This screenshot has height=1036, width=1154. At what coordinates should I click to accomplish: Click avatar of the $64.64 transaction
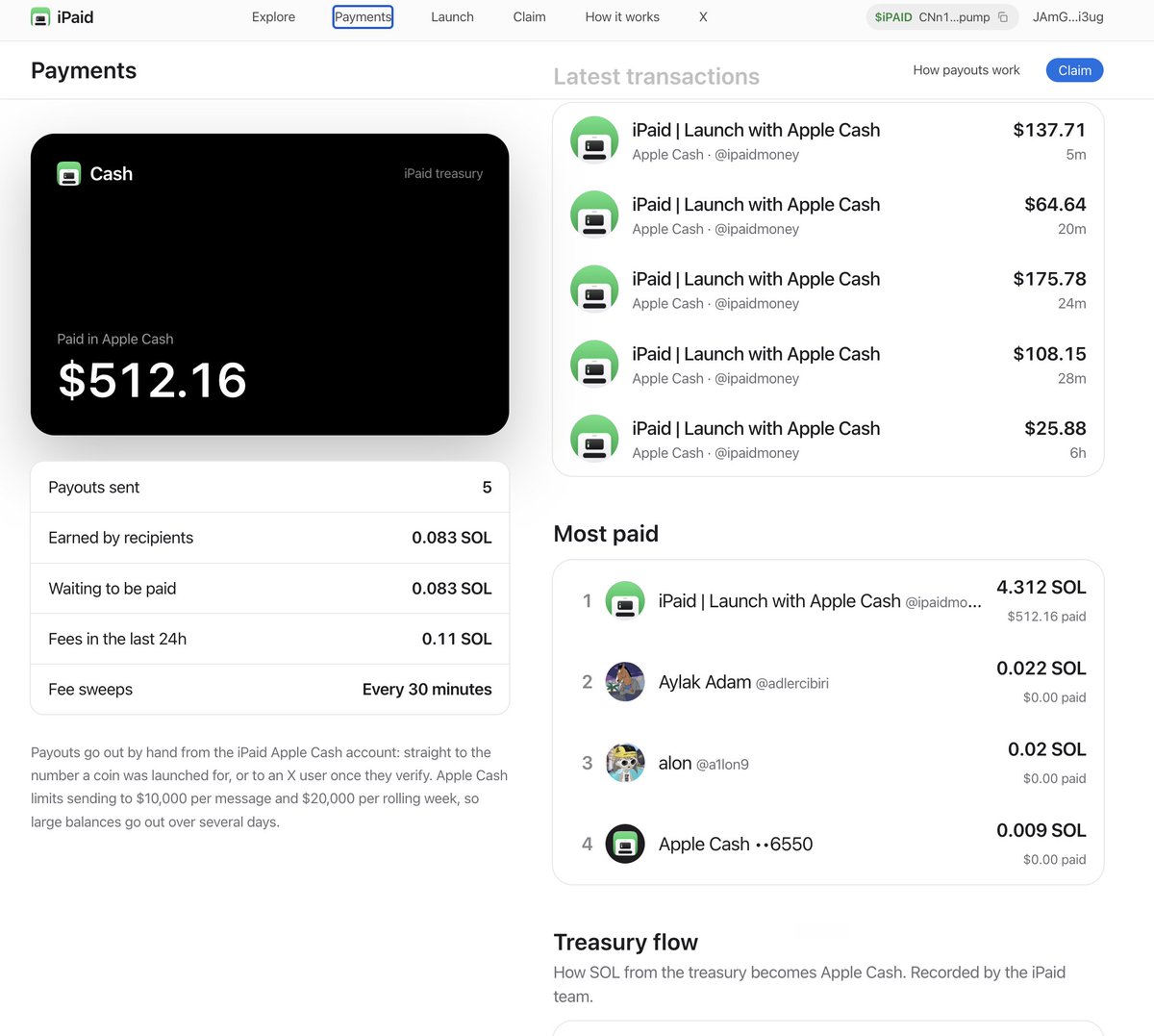594,215
